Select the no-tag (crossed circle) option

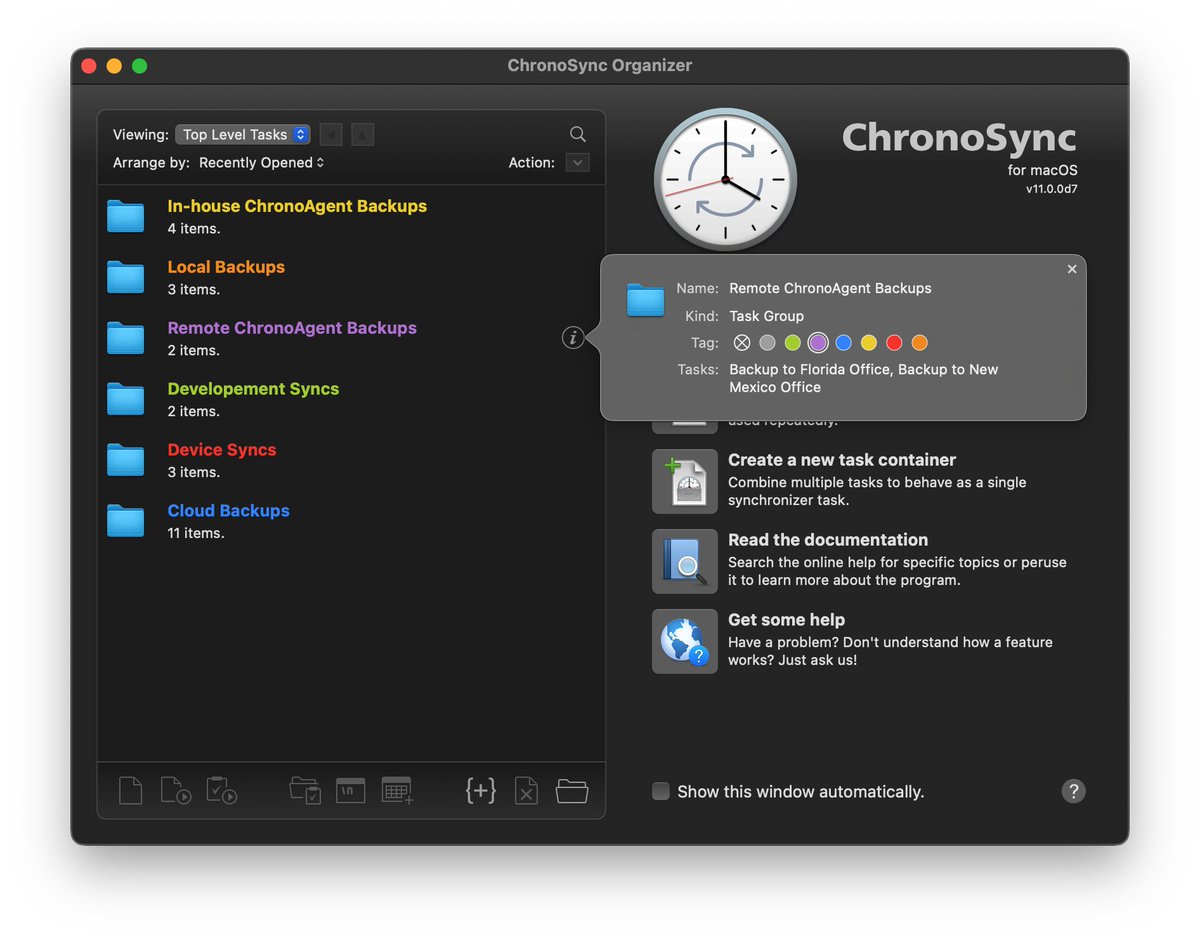tap(742, 343)
